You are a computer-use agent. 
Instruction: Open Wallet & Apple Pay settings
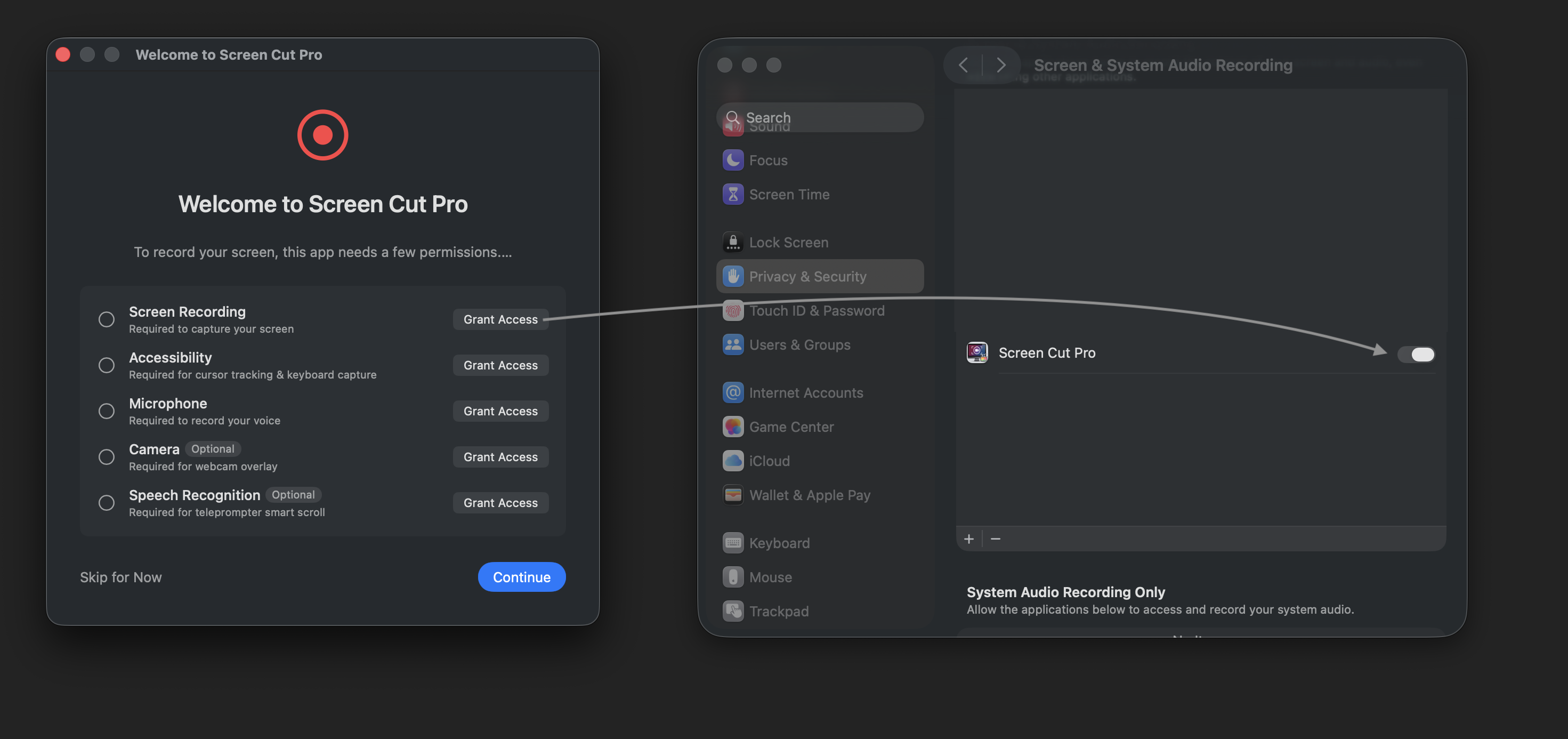point(820,495)
